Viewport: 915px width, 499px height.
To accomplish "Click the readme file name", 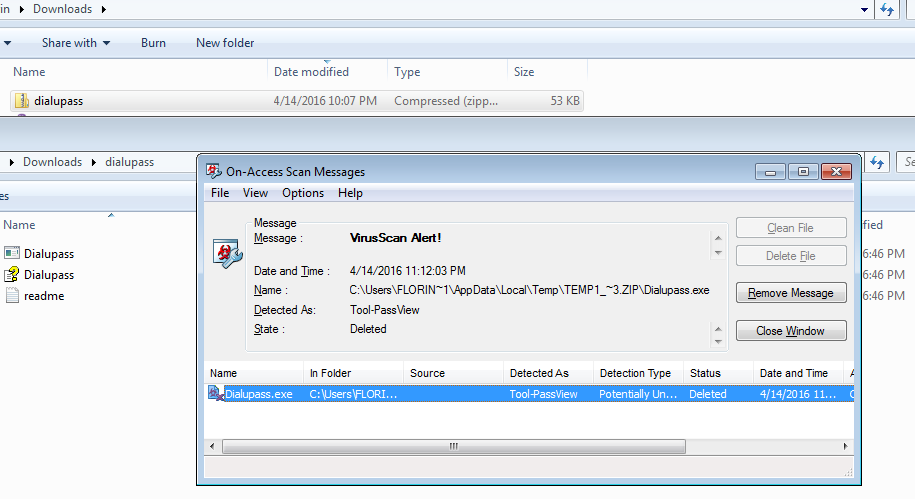I will tap(44, 296).
